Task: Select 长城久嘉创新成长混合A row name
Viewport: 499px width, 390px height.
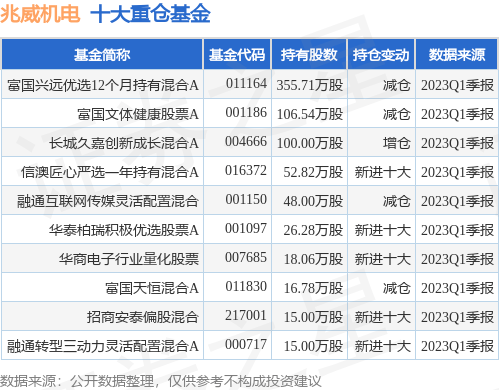Action: point(124,143)
